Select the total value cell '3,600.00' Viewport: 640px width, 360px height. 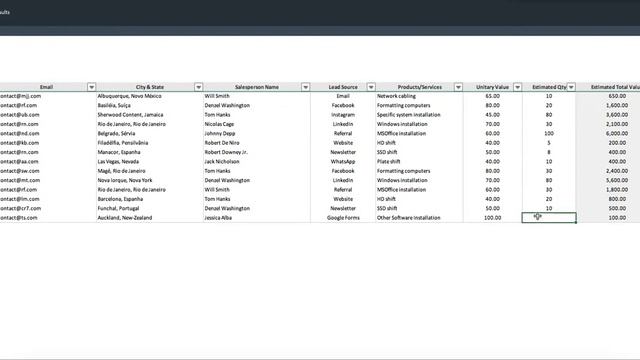coord(608,115)
